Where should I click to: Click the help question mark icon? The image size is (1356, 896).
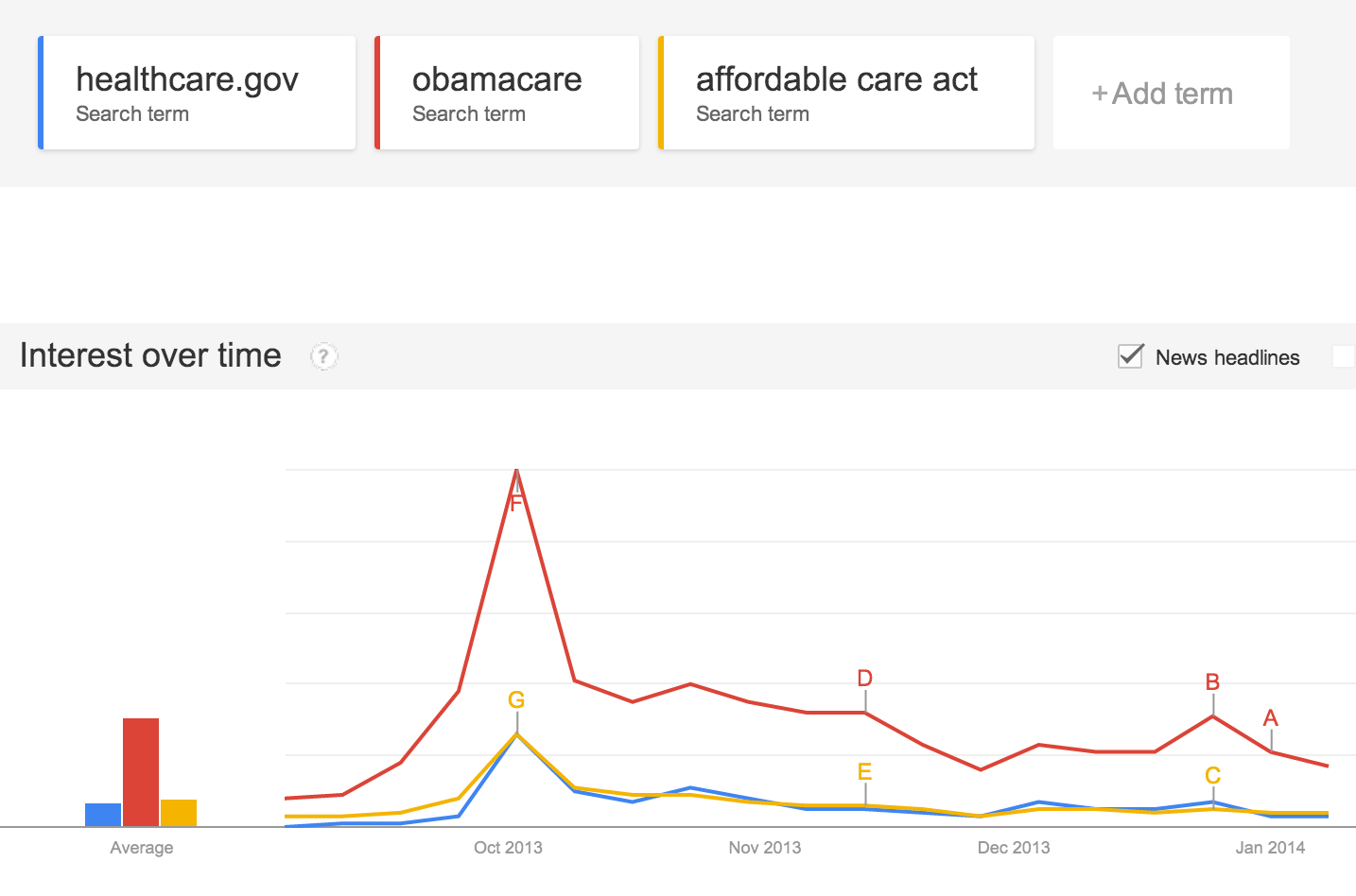tap(323, 356)
